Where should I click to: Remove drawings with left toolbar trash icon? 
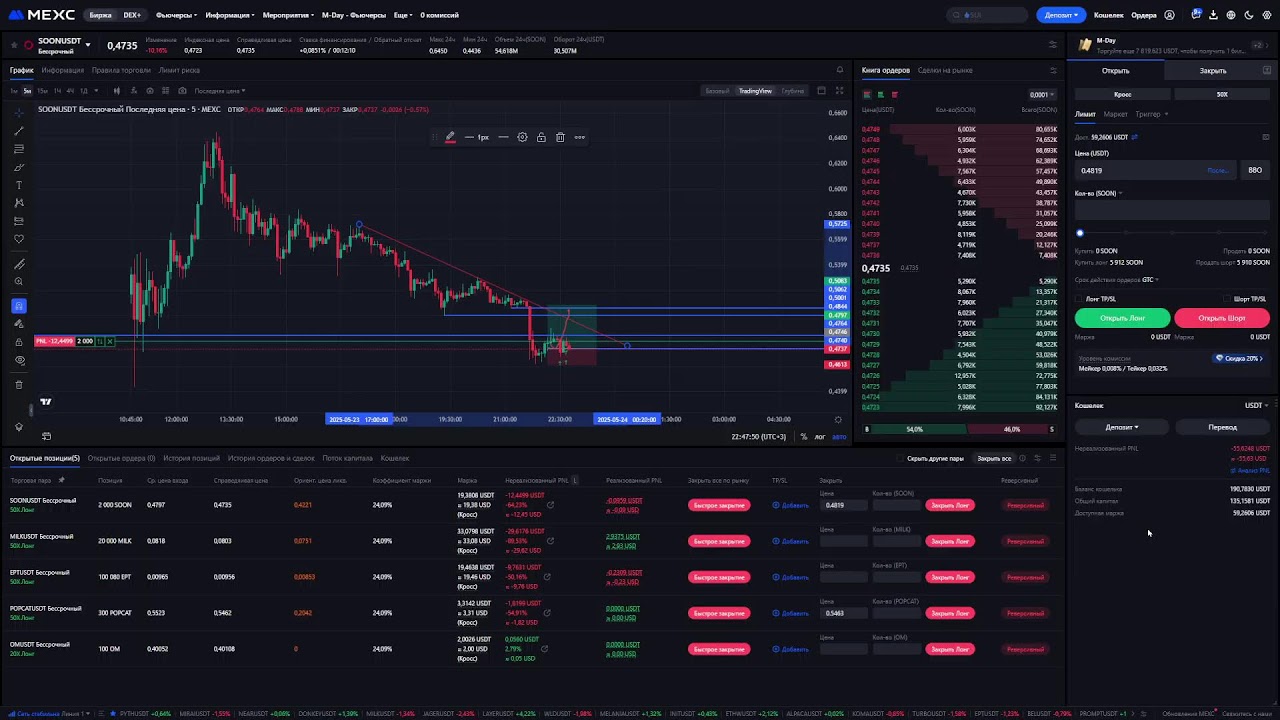coord(19,384)
